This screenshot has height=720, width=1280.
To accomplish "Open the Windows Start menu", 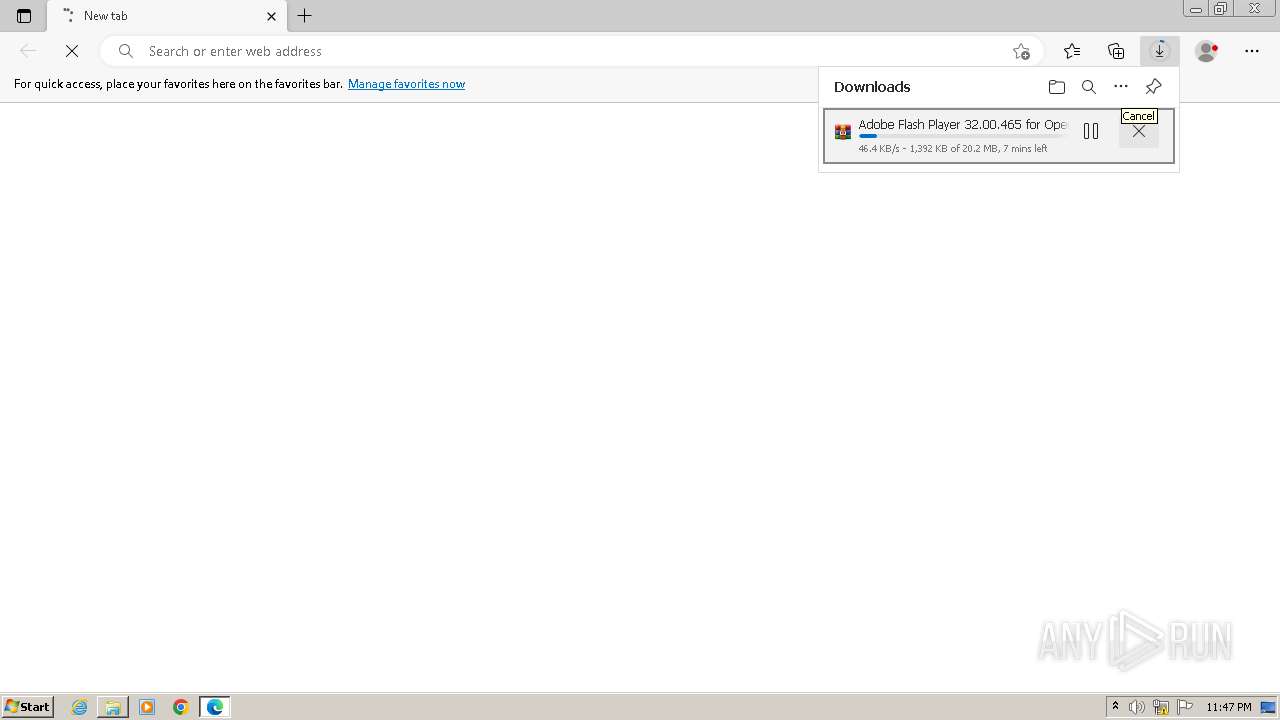I will (28, 707).
